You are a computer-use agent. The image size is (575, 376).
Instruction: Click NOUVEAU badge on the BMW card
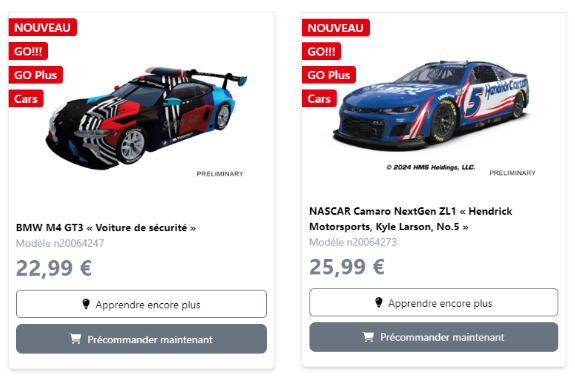click(x=43, y=28)
